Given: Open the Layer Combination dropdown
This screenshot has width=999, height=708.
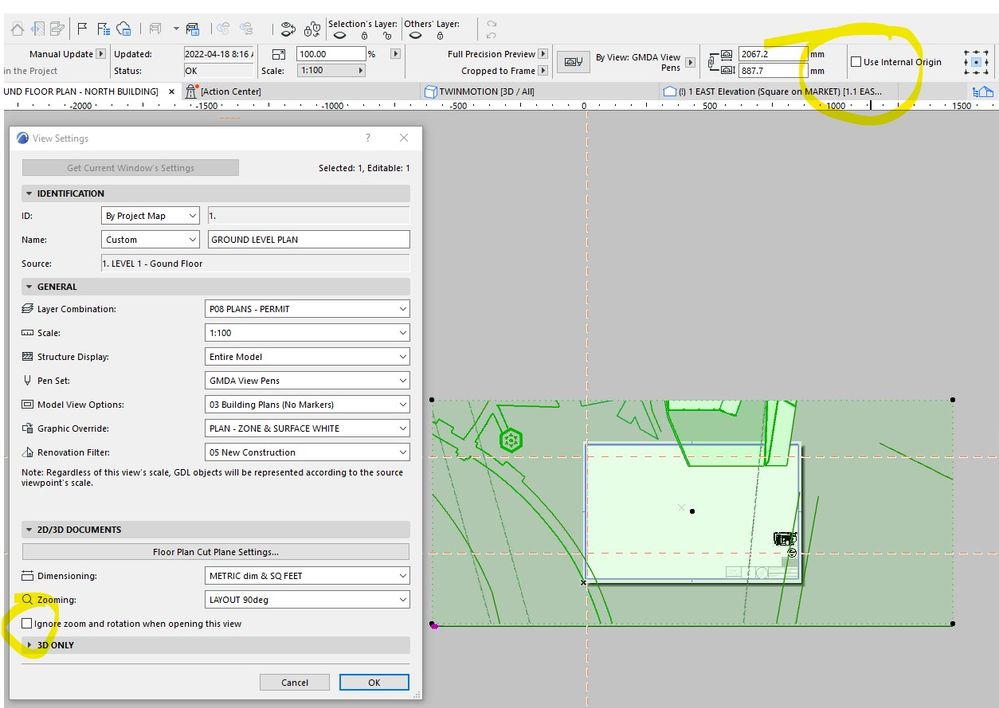Looking at the screenshot, I should pyautogui.click(x=307, y=309).
